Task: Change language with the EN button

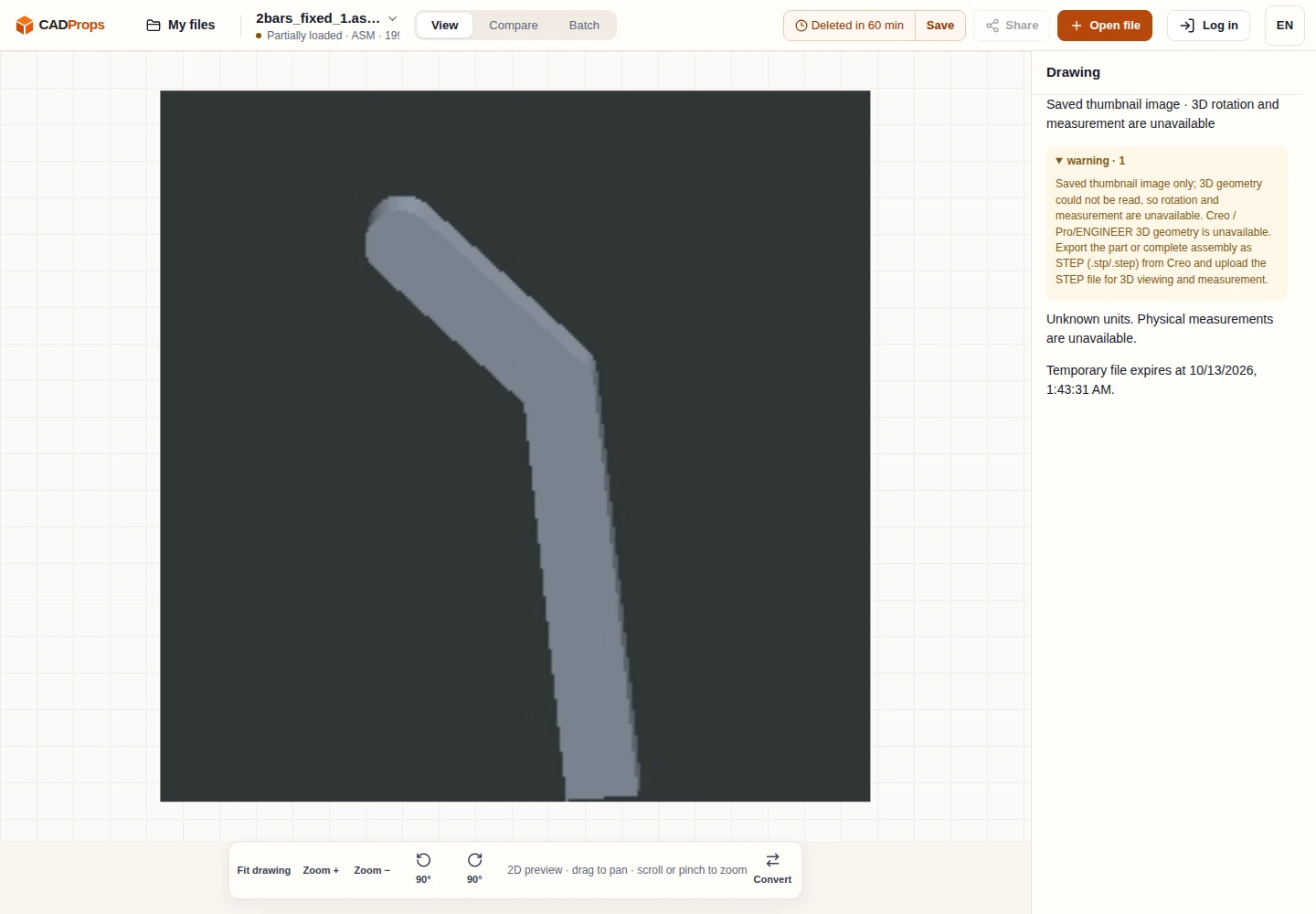Action: pos(1285,26)
